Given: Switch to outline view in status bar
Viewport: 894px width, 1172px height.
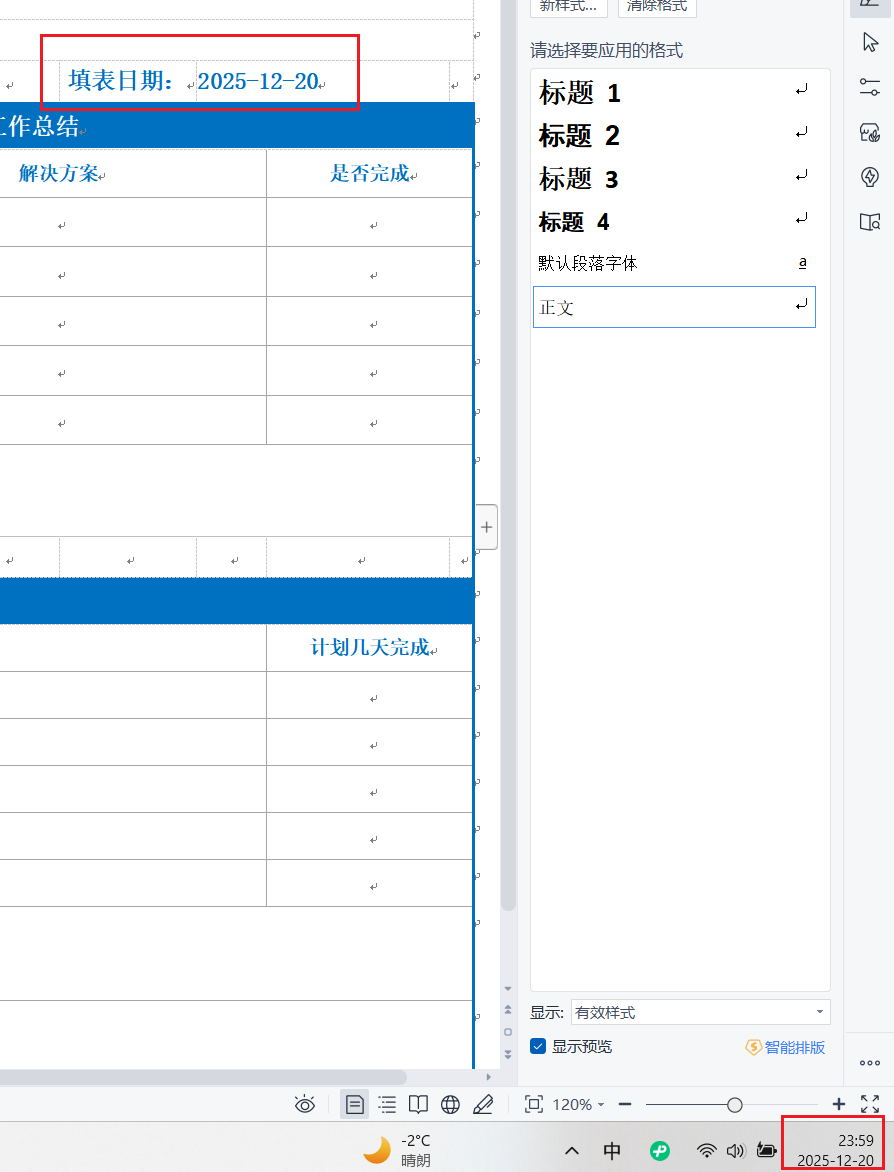Looking at the screenshot, I should click(387, 1104).
